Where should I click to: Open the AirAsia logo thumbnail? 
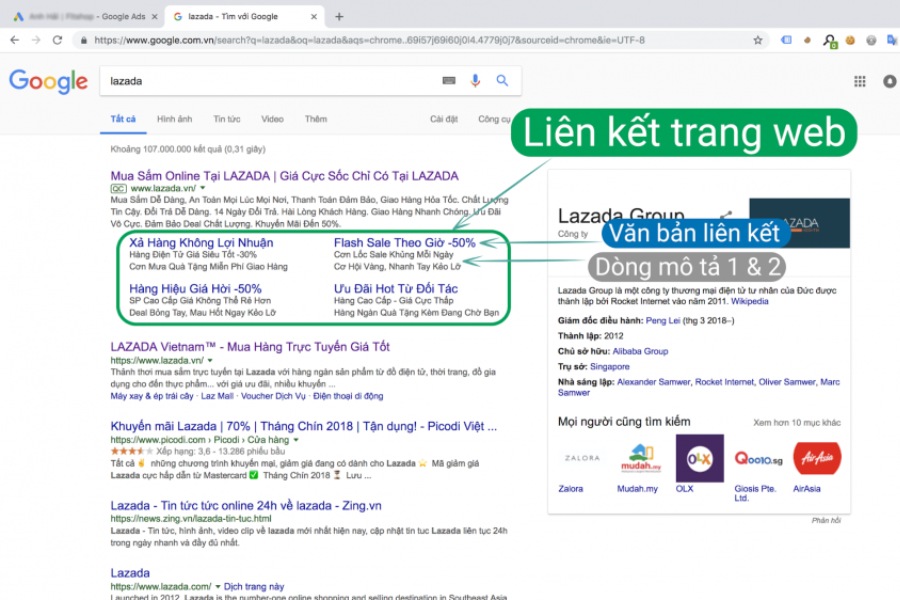(817, 458)
